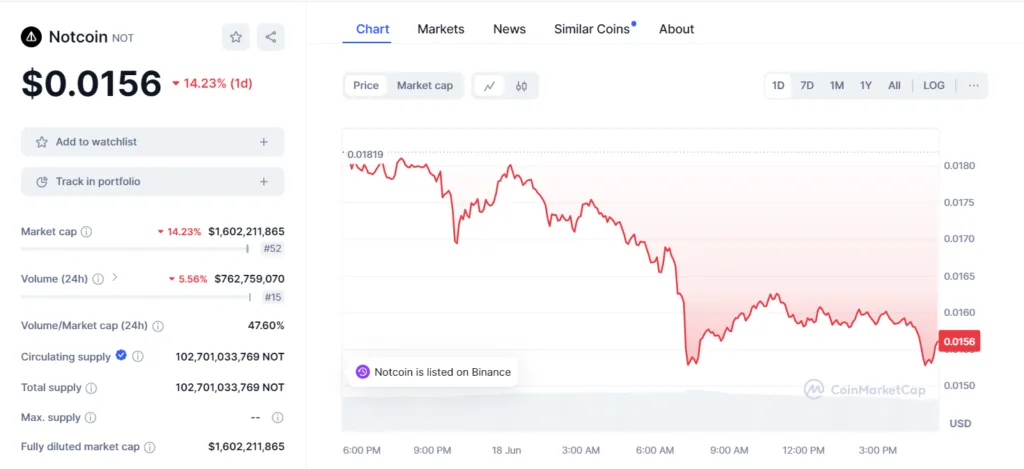The image size is (1024, 469).
Task: Select the Price chart toggle
Action: [366, 86]
